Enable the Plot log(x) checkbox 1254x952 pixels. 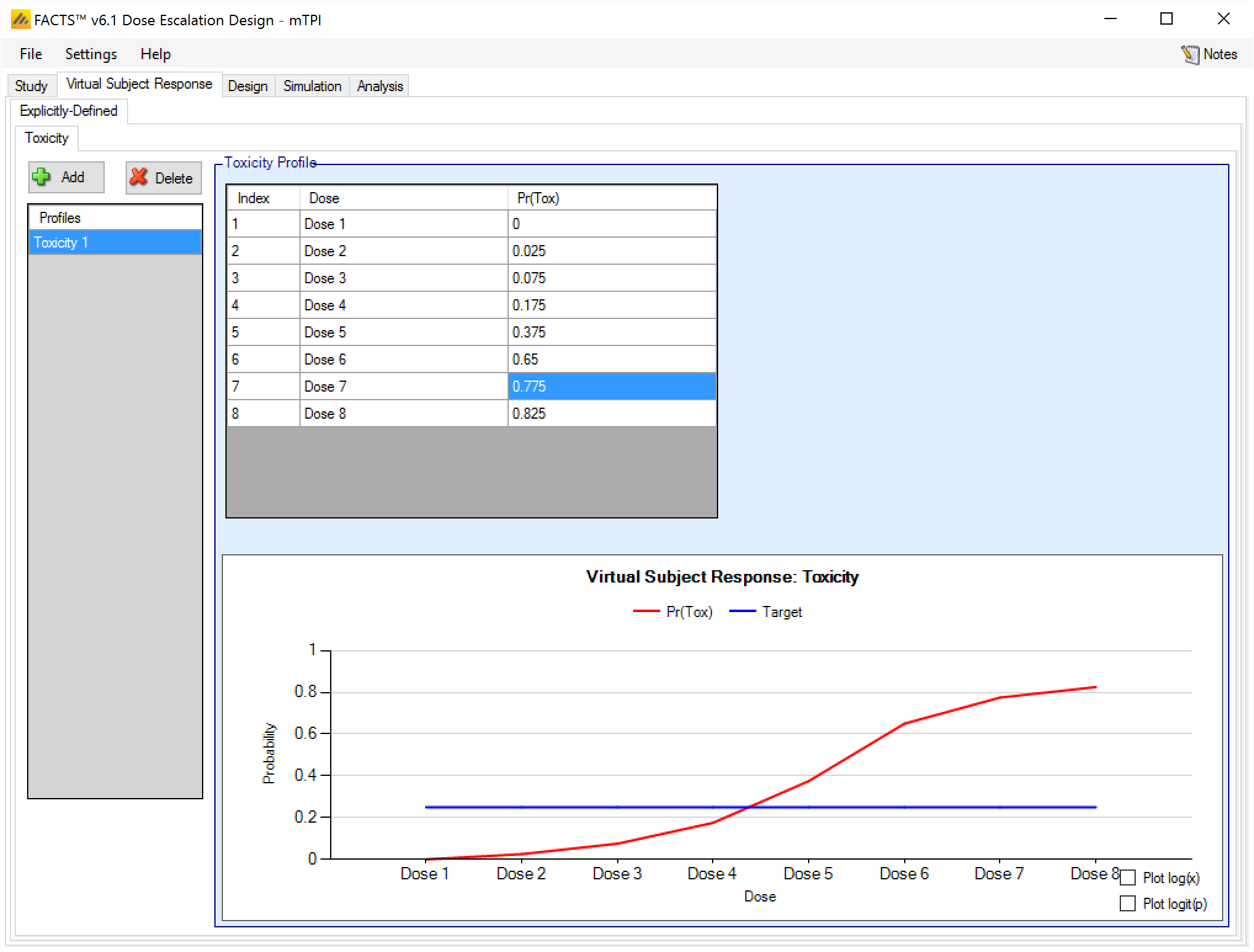(x=1127, y=877)
